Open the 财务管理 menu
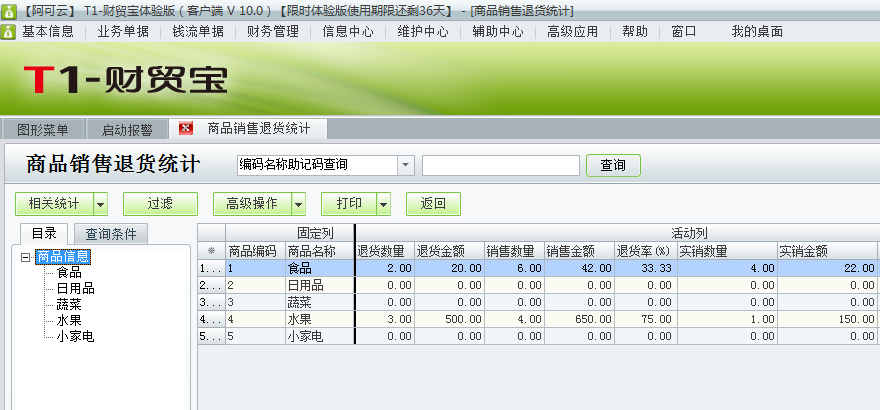880x410 pixels. click(x=273, y=32)
